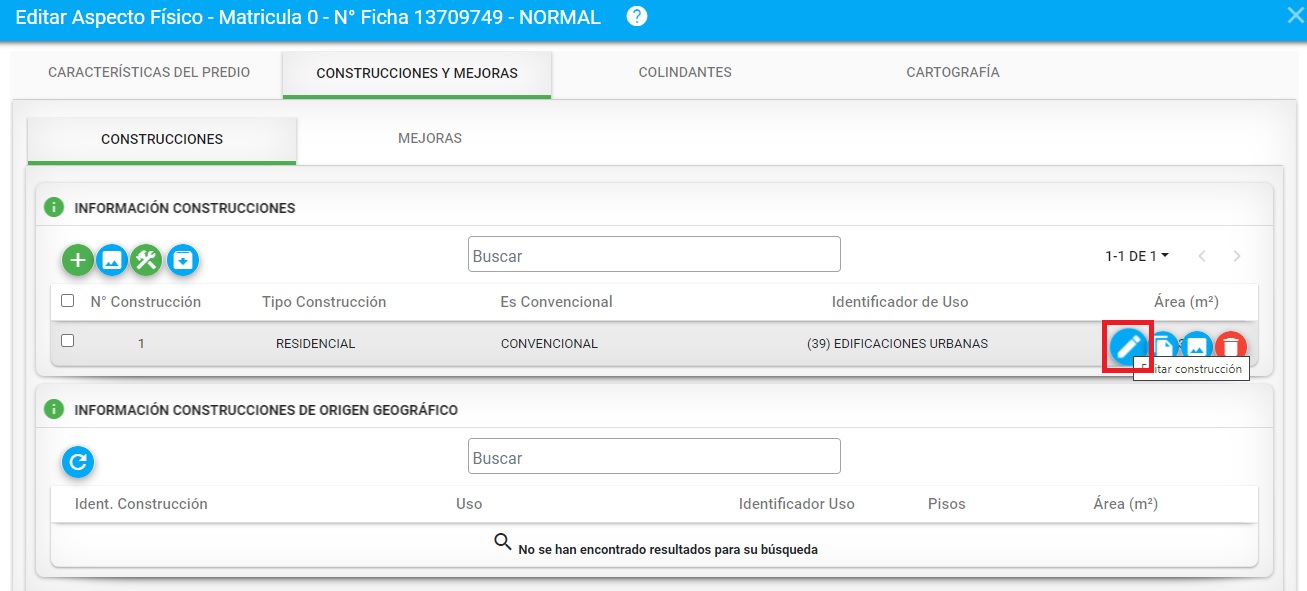Click first table's Identificador de Uso header
The width and height of the screenshot is (1307, 591).
900,302
